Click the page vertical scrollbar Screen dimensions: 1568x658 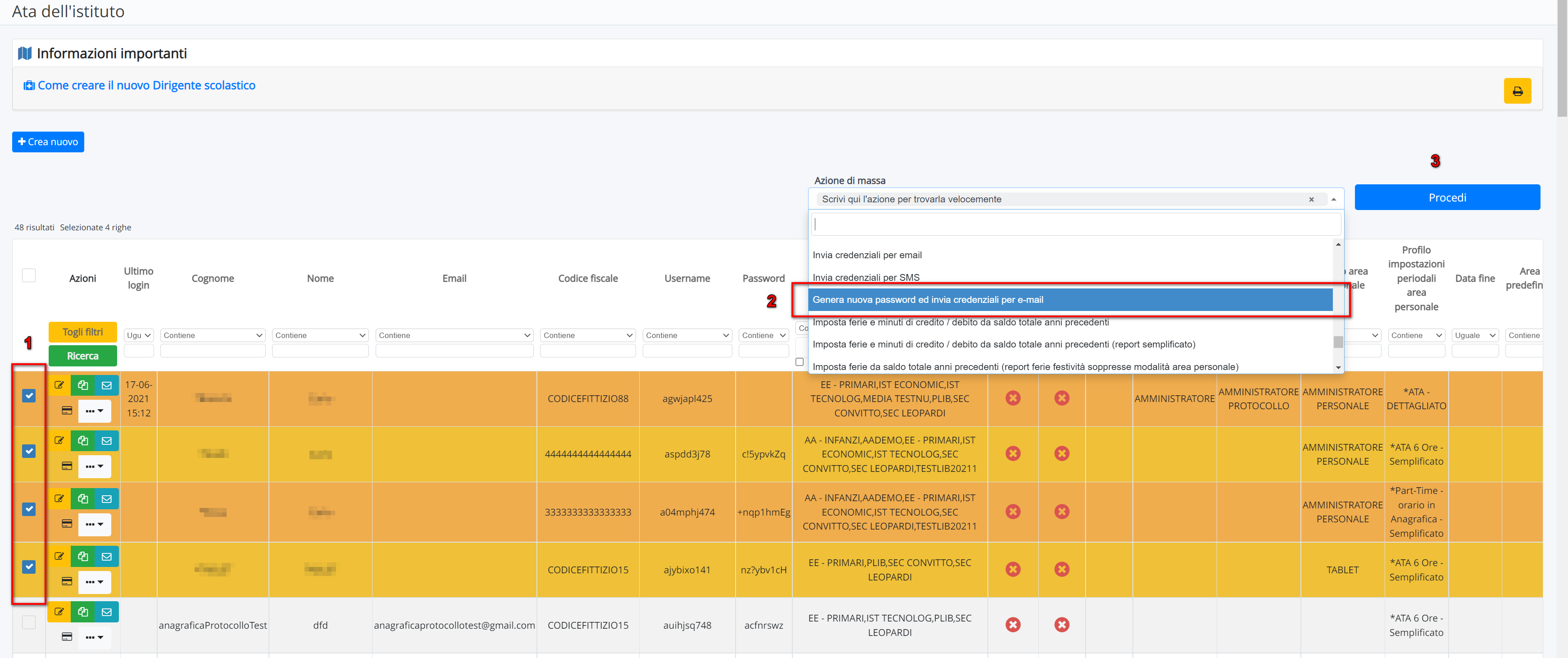(1562, 58)
